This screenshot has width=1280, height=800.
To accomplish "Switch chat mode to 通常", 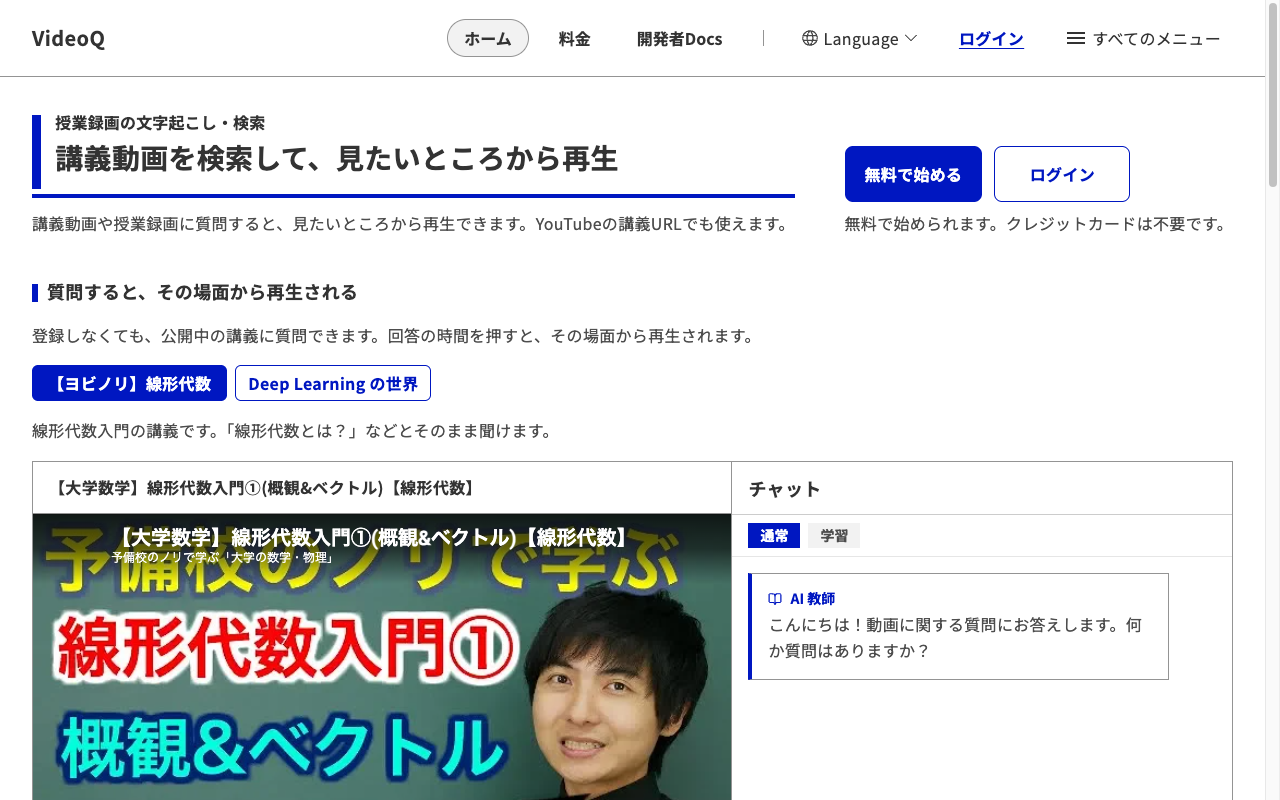I will point(774,535).
